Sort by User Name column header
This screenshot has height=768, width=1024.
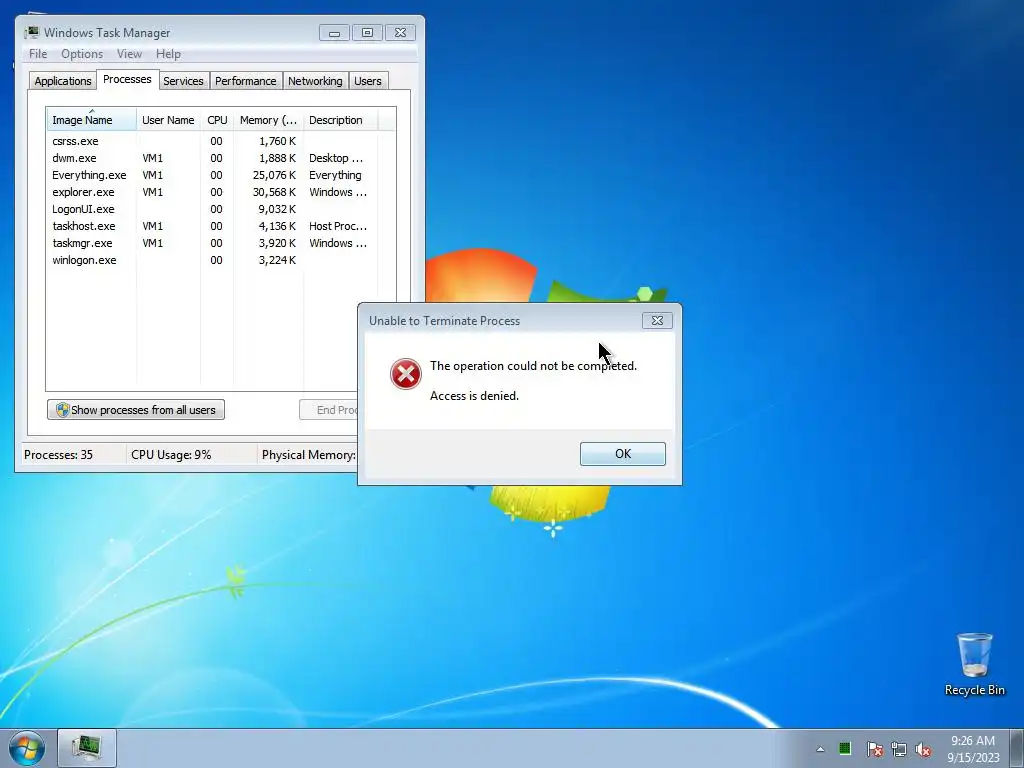pyautogui.click(x=168, y=120)
